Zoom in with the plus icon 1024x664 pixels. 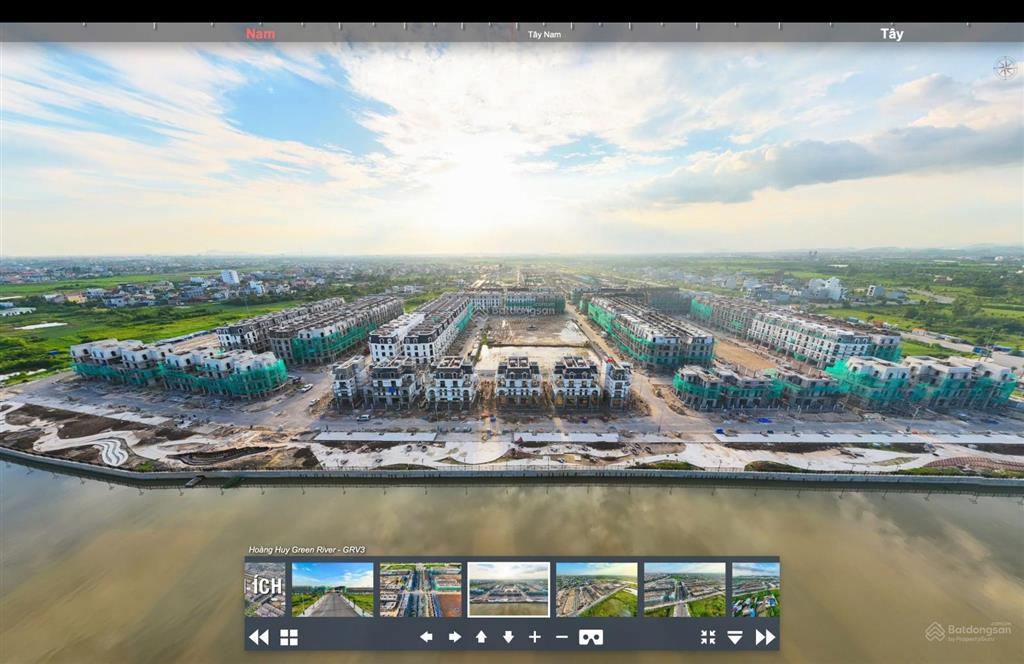[535, 637]
